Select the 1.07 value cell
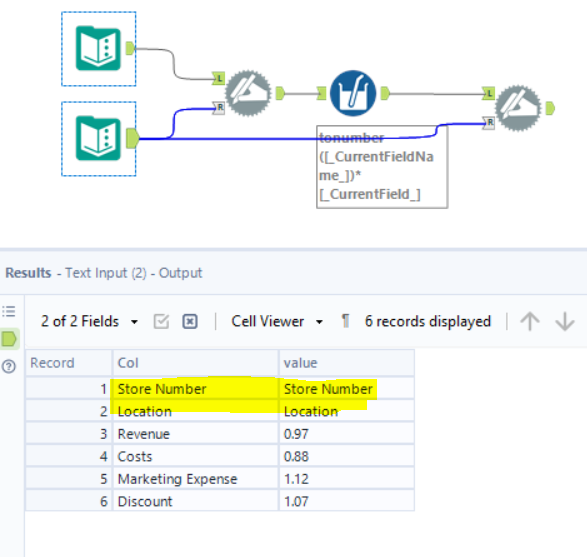The image size is (587, 557). [347, 501]
